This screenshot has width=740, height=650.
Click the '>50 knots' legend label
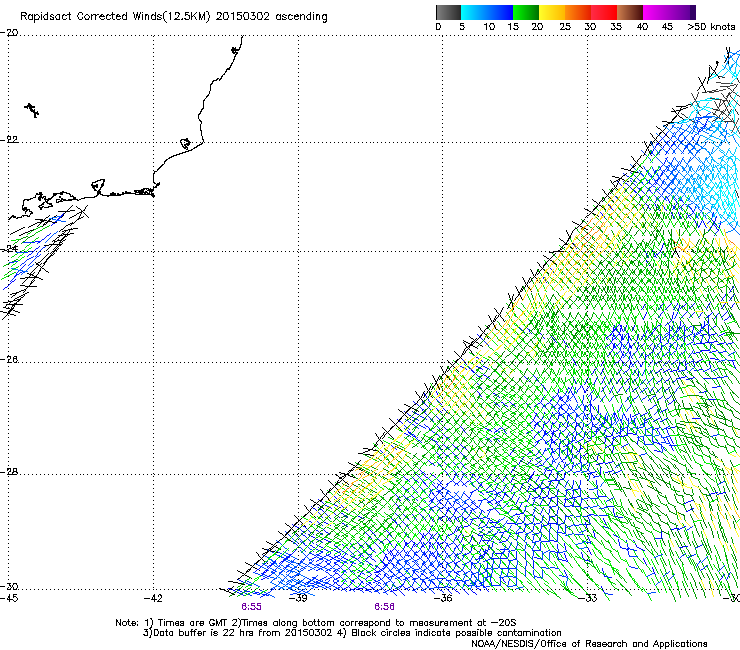[711, 27]
